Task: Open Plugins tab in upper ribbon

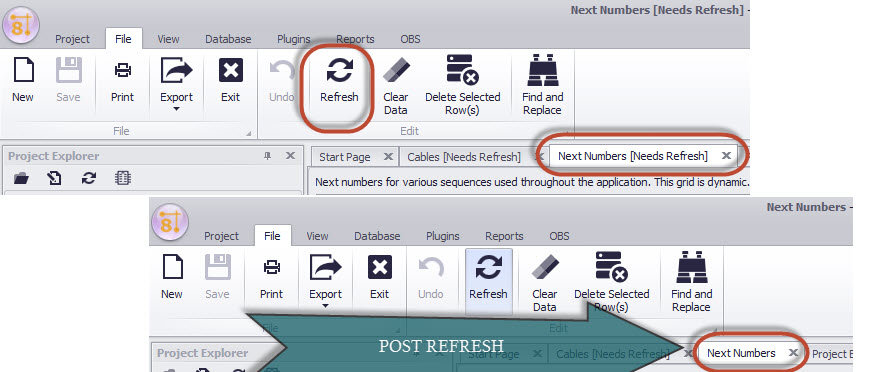Action: 293,39
